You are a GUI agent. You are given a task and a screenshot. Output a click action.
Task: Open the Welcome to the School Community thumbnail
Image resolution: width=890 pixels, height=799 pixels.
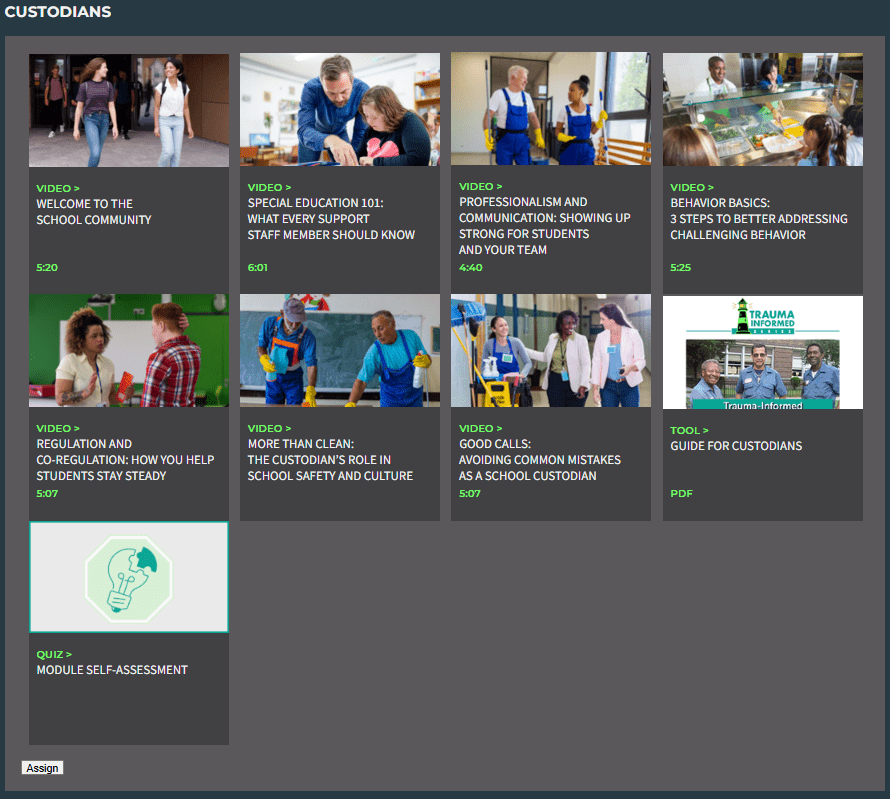point(129,110)
